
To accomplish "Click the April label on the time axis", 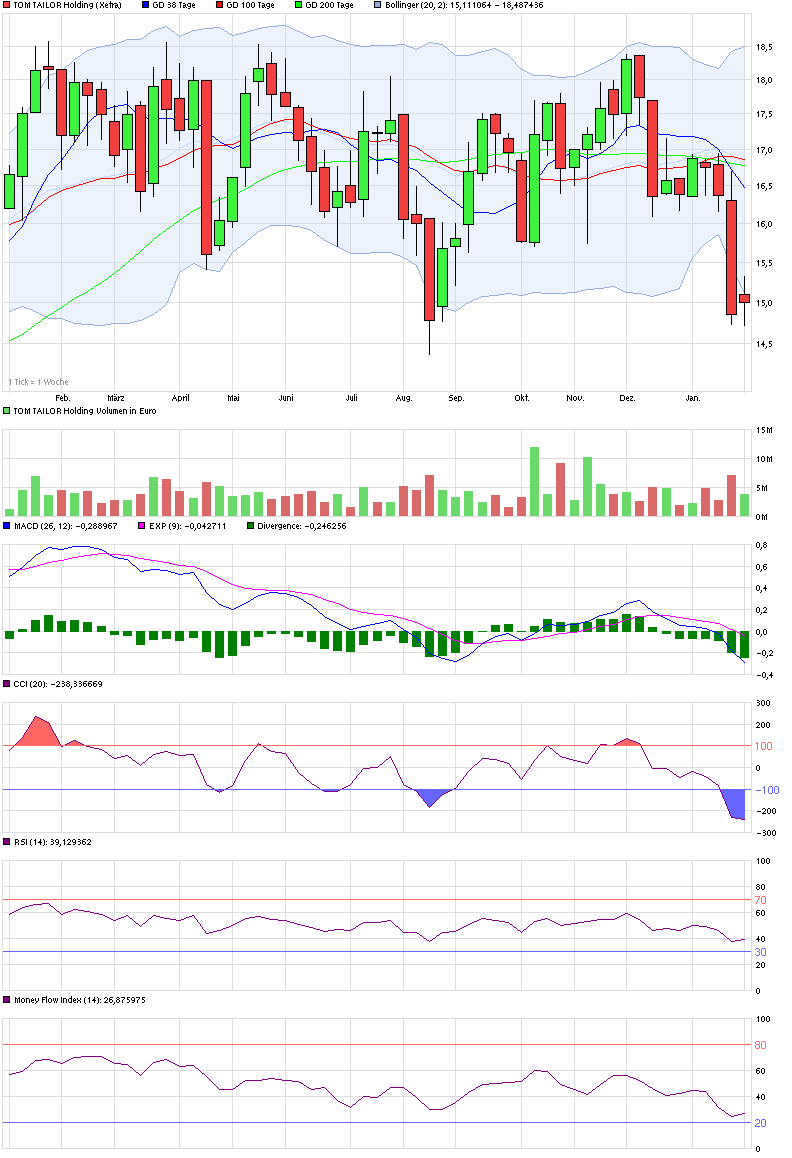I will point(180,397).
